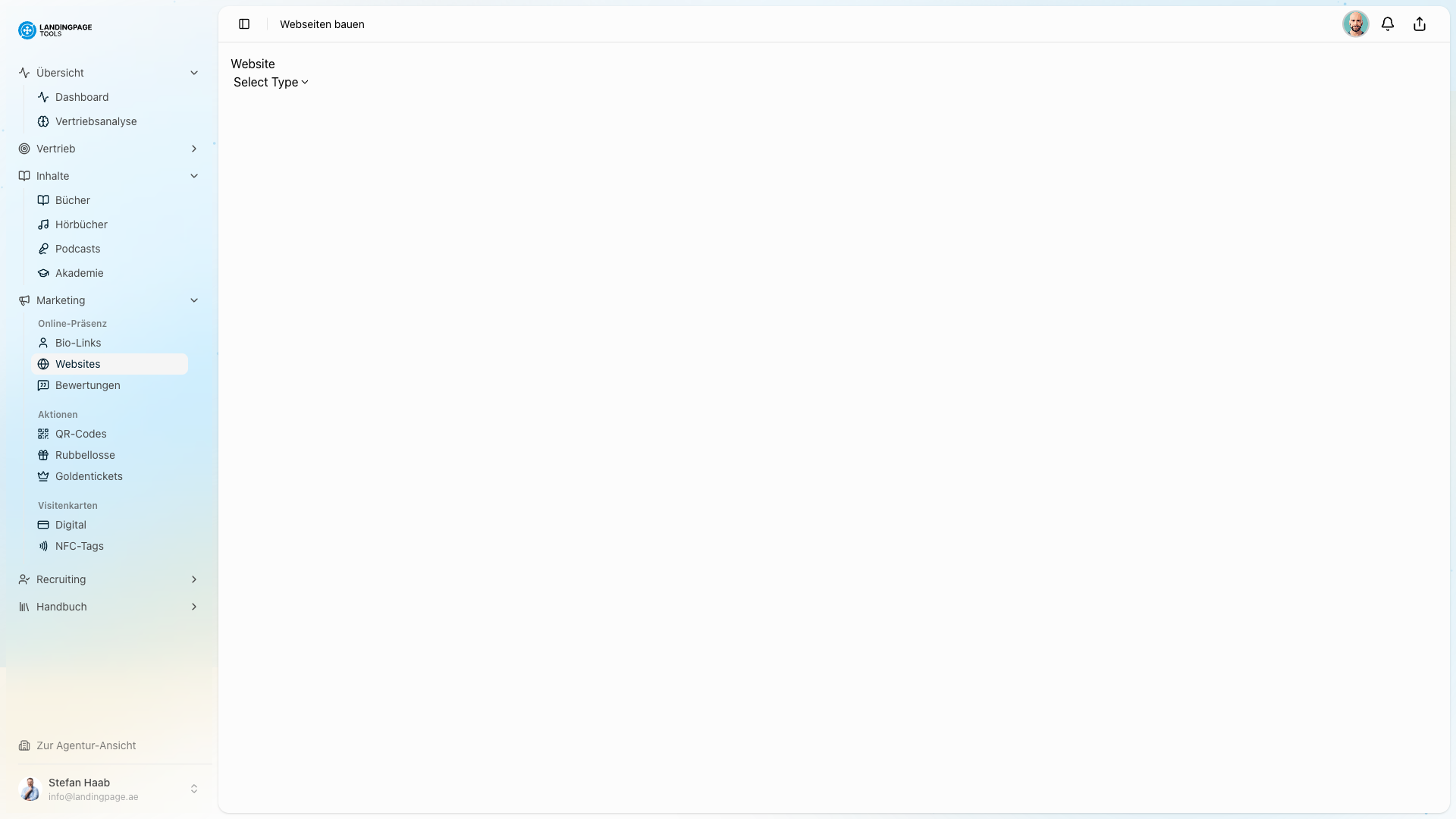Click the user profile avatar in the top bar
Image resolution: width=1456 pixels, height=819 pixels.
(1356, 24)
